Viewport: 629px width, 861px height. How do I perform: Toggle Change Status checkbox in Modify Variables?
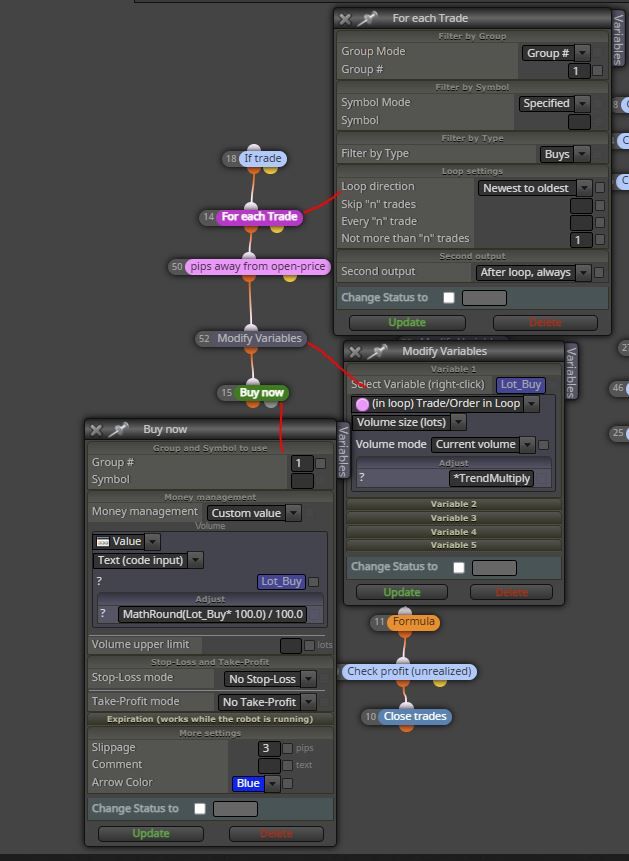point(459,568)
